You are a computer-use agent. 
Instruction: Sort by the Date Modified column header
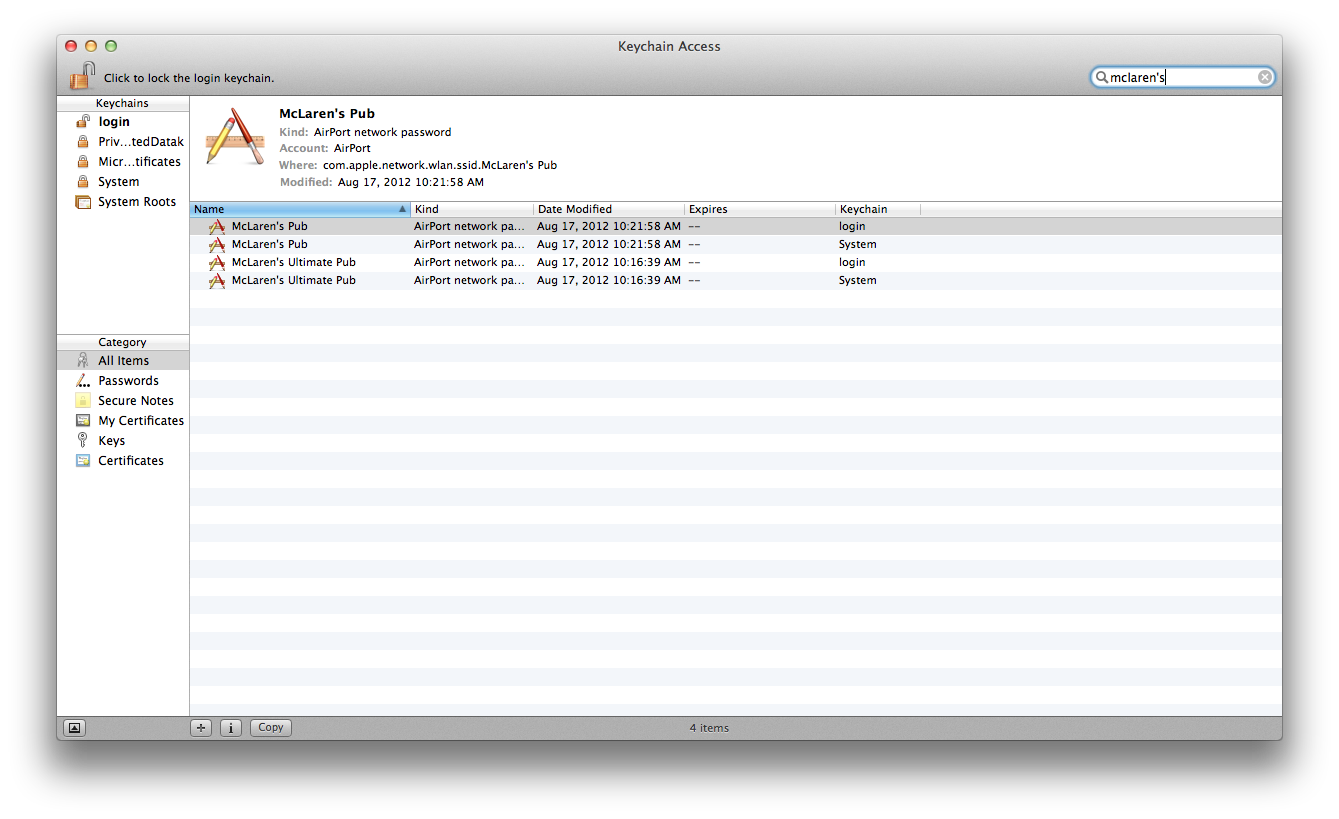pyautogui.click(x=609, y=209)
